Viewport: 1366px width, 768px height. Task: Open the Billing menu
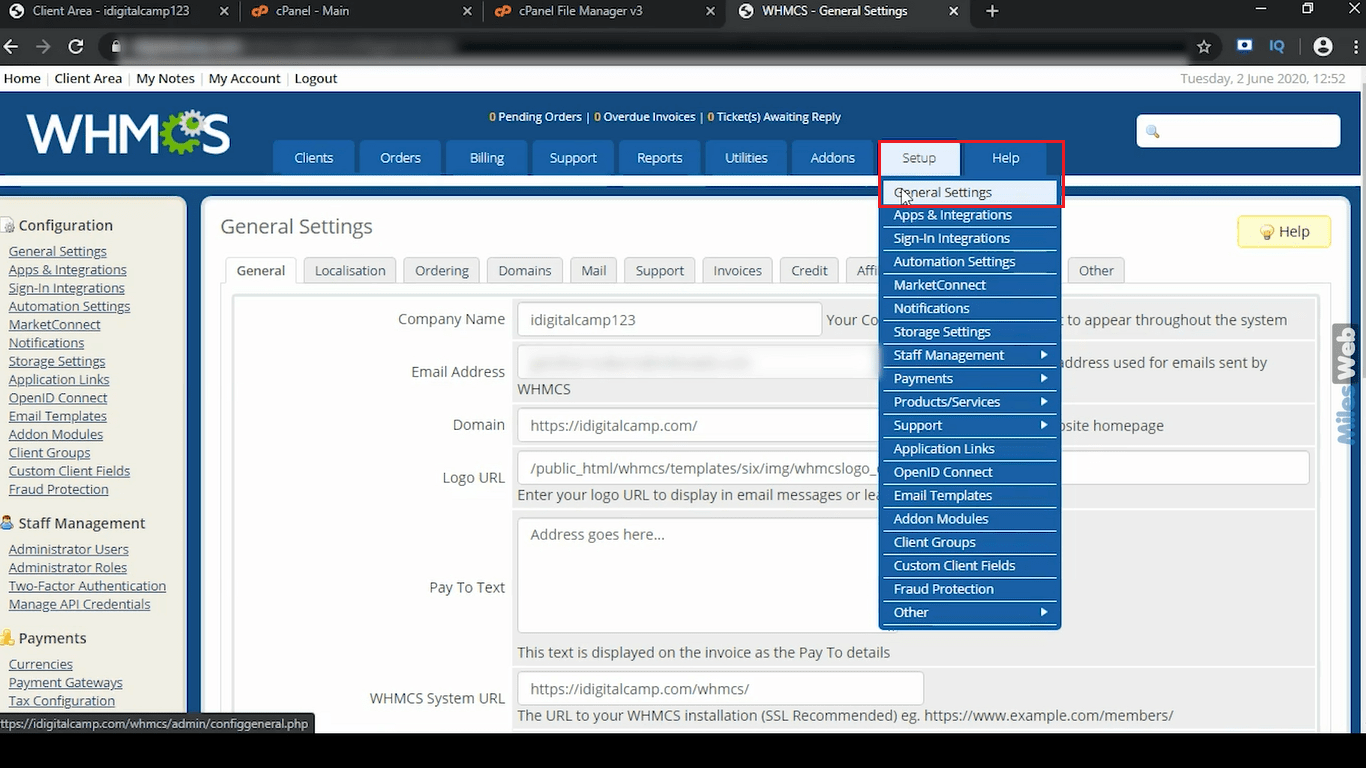487,158
